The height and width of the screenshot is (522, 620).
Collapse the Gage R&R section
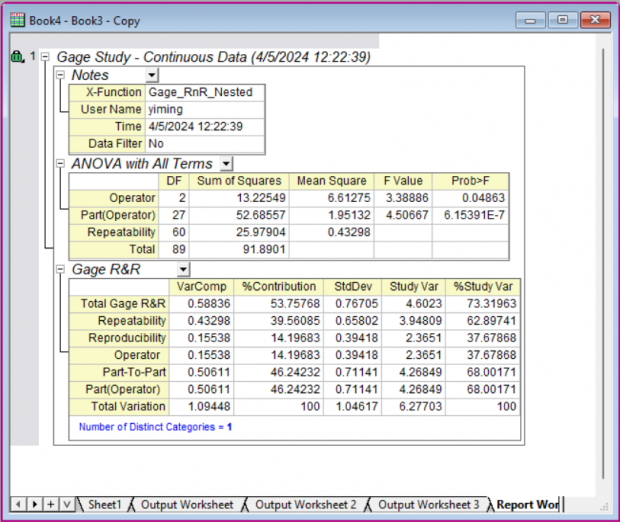click(60, 269)
